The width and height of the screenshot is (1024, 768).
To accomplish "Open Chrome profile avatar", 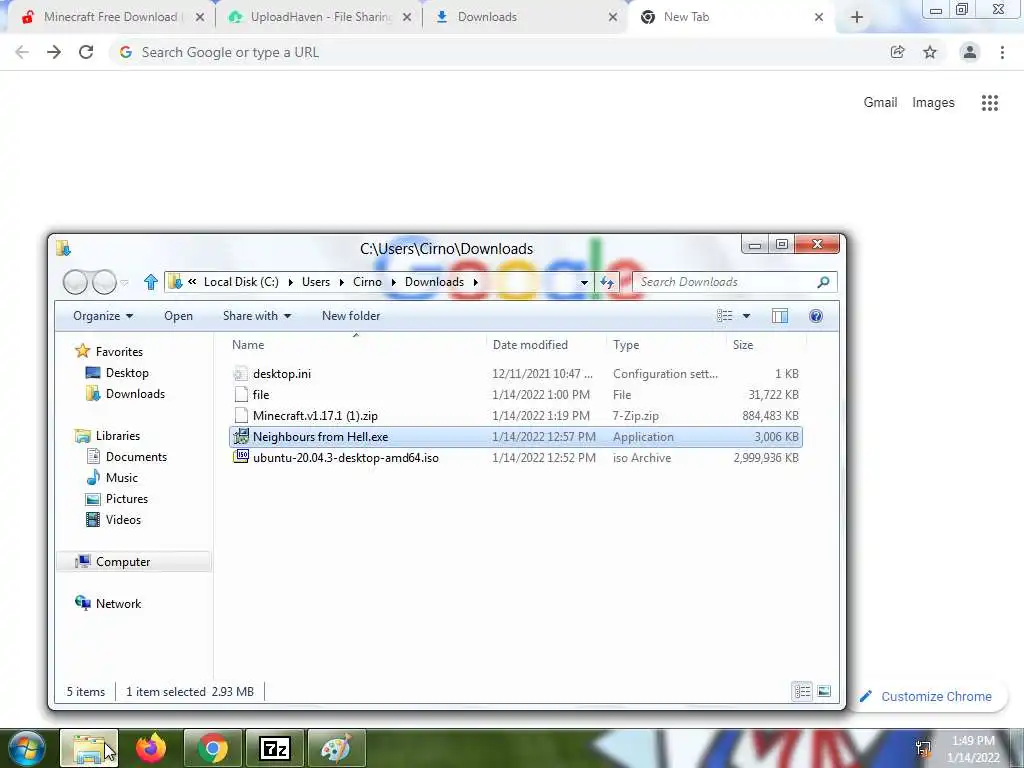I will [x=970, y=52].
